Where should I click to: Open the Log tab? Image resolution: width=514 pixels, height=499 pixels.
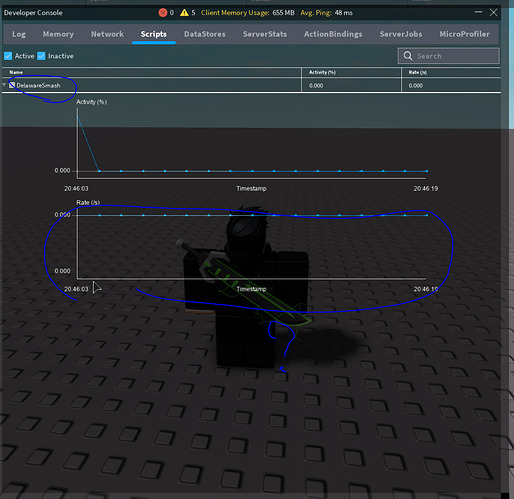click(x=19, y=34)
